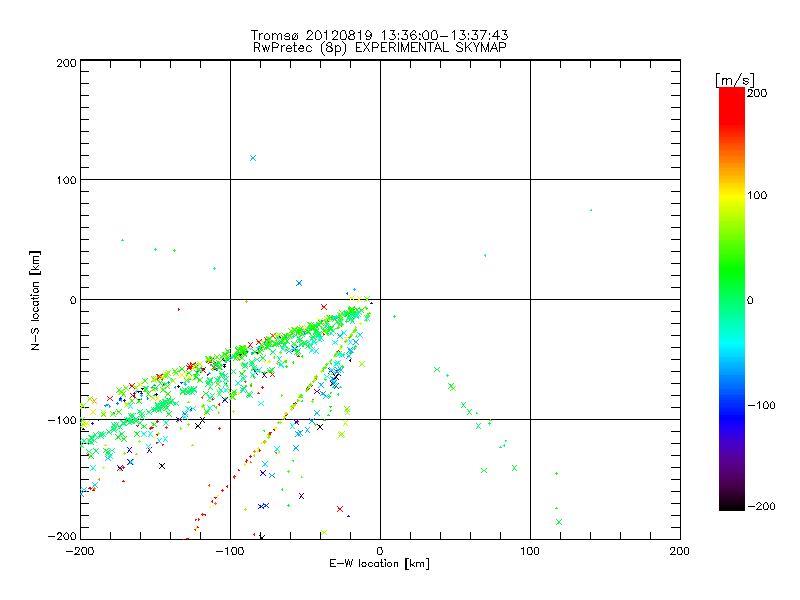
Task: Click the blue cross marker just above the 0 km line
Action: pyautogui.click(x=299, y=283)
